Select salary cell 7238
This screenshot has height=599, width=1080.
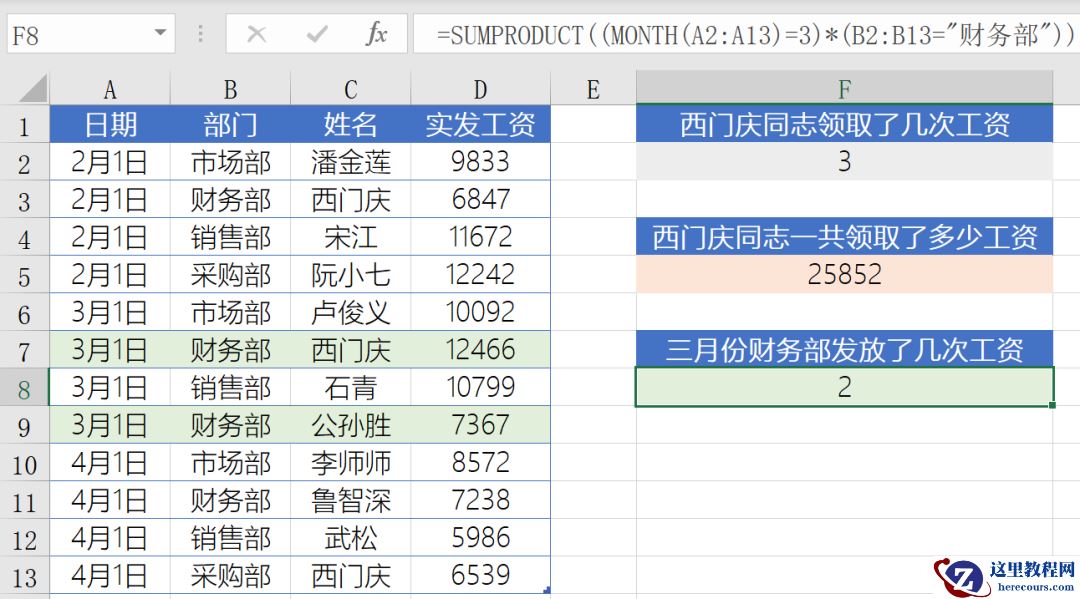[x=480, y=500]
